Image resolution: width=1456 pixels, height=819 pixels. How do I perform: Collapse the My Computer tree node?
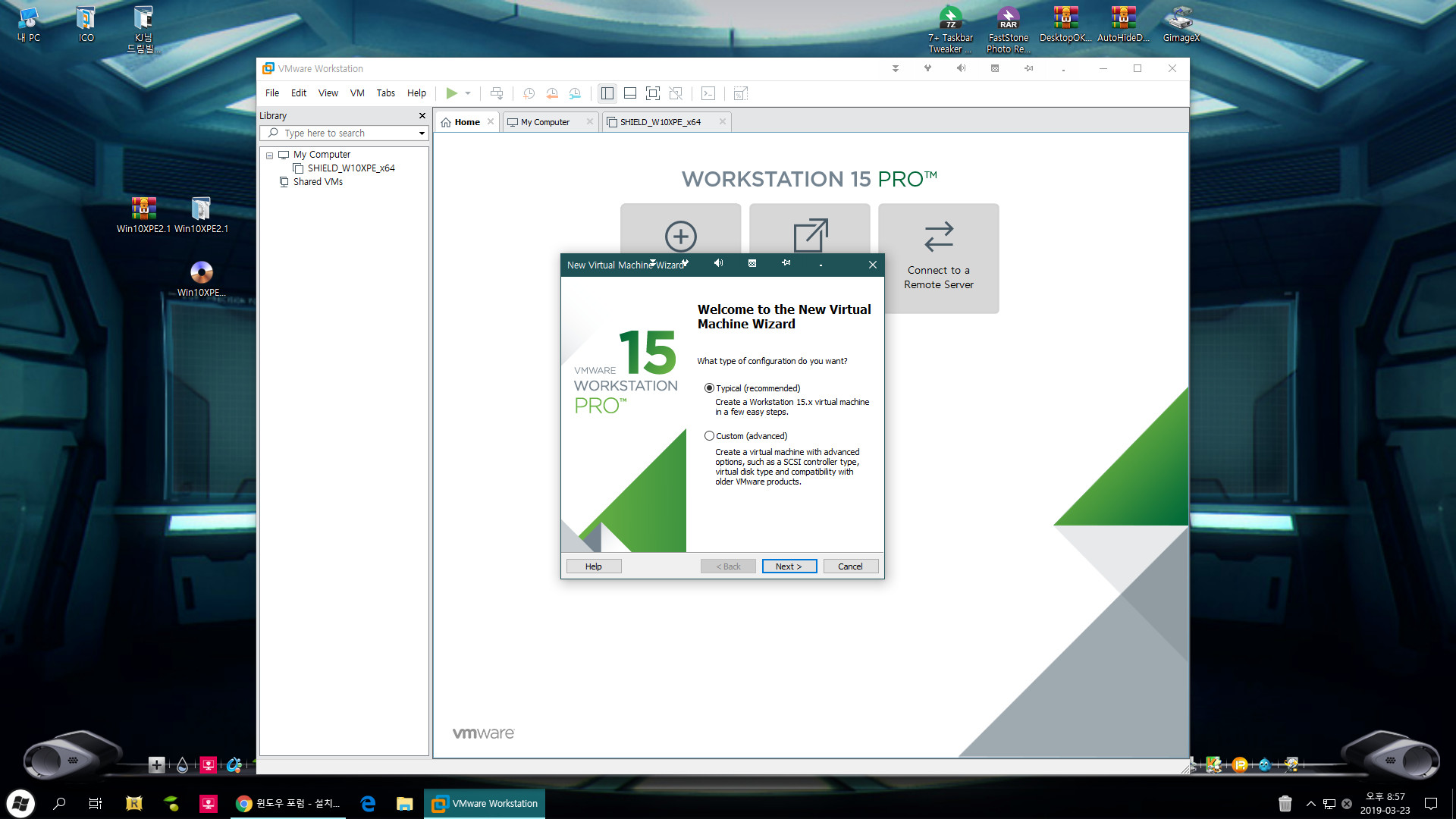[x=269, y=155]
